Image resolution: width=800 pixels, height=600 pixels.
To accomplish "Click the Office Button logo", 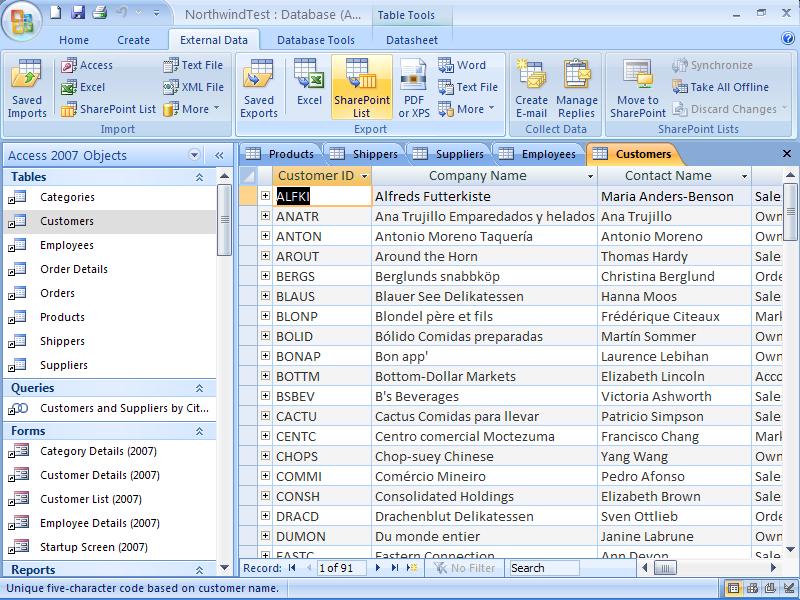I will [21, 21].
